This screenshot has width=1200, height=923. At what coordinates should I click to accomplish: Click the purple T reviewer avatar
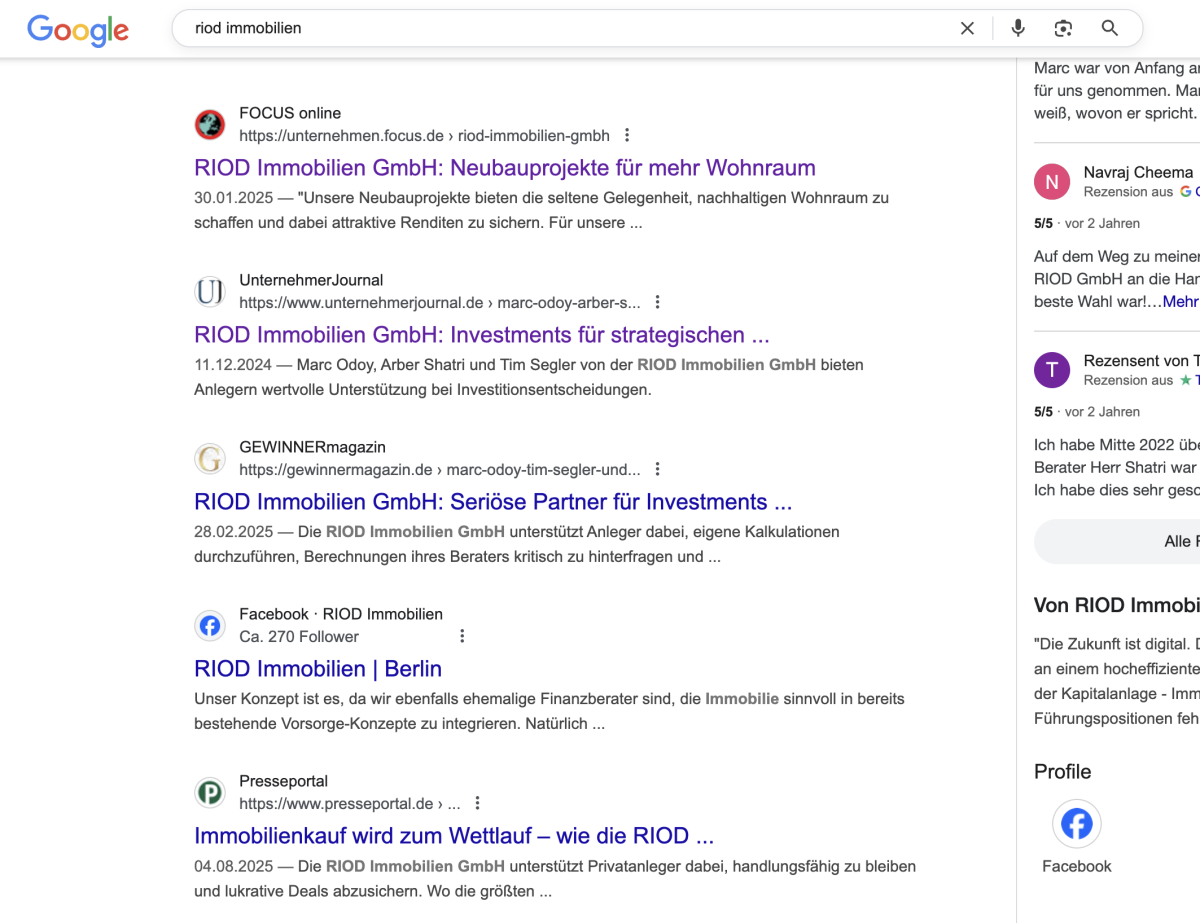(1051, 370)
